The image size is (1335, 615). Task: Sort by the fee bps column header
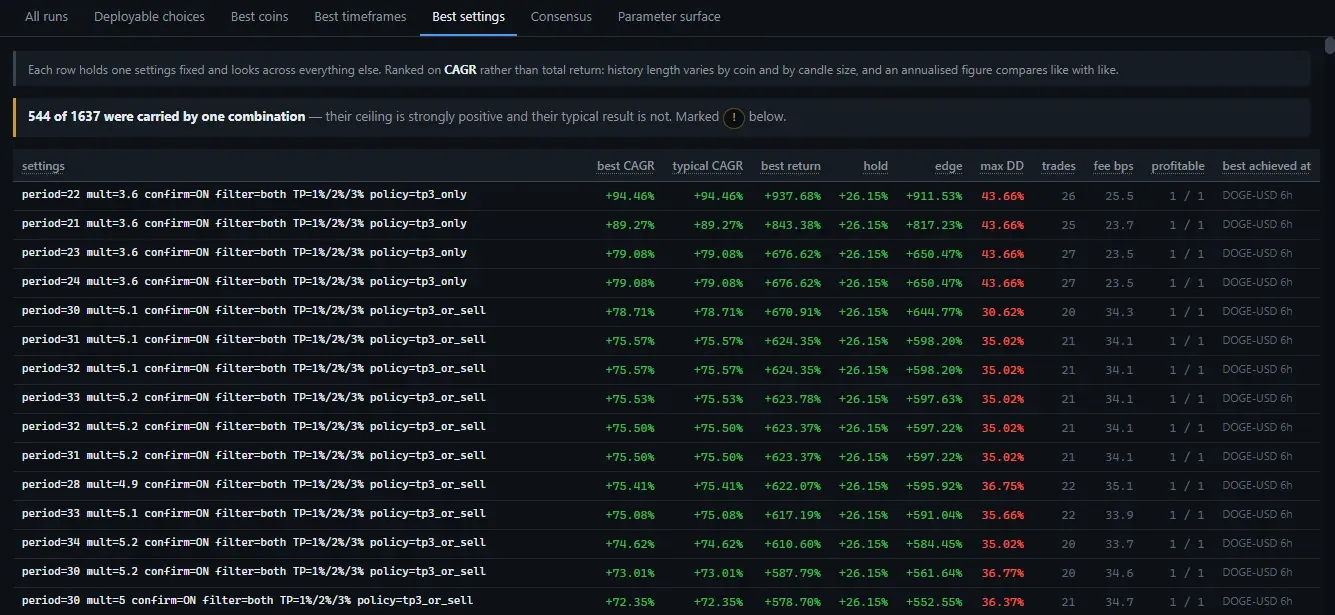1114,166
